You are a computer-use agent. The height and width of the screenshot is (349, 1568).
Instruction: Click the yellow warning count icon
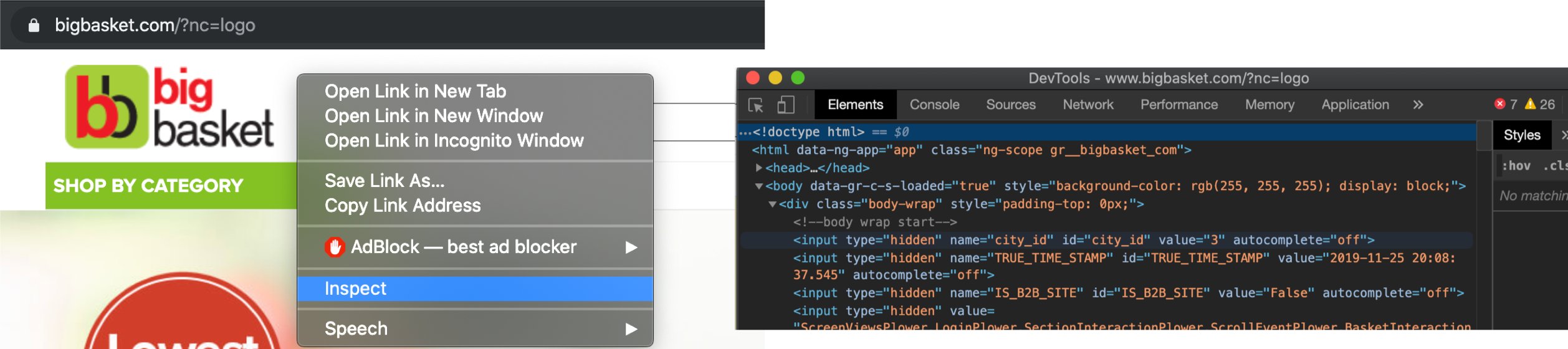[x=1530, y=104]
